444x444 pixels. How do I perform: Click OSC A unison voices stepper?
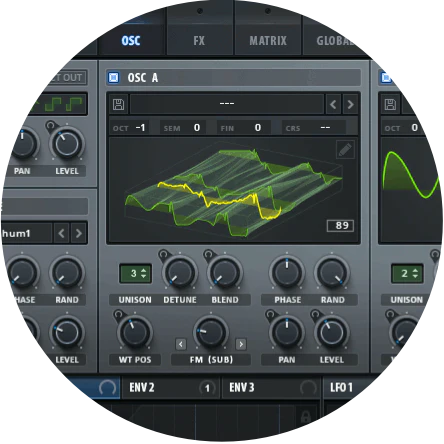pos(136,274)
